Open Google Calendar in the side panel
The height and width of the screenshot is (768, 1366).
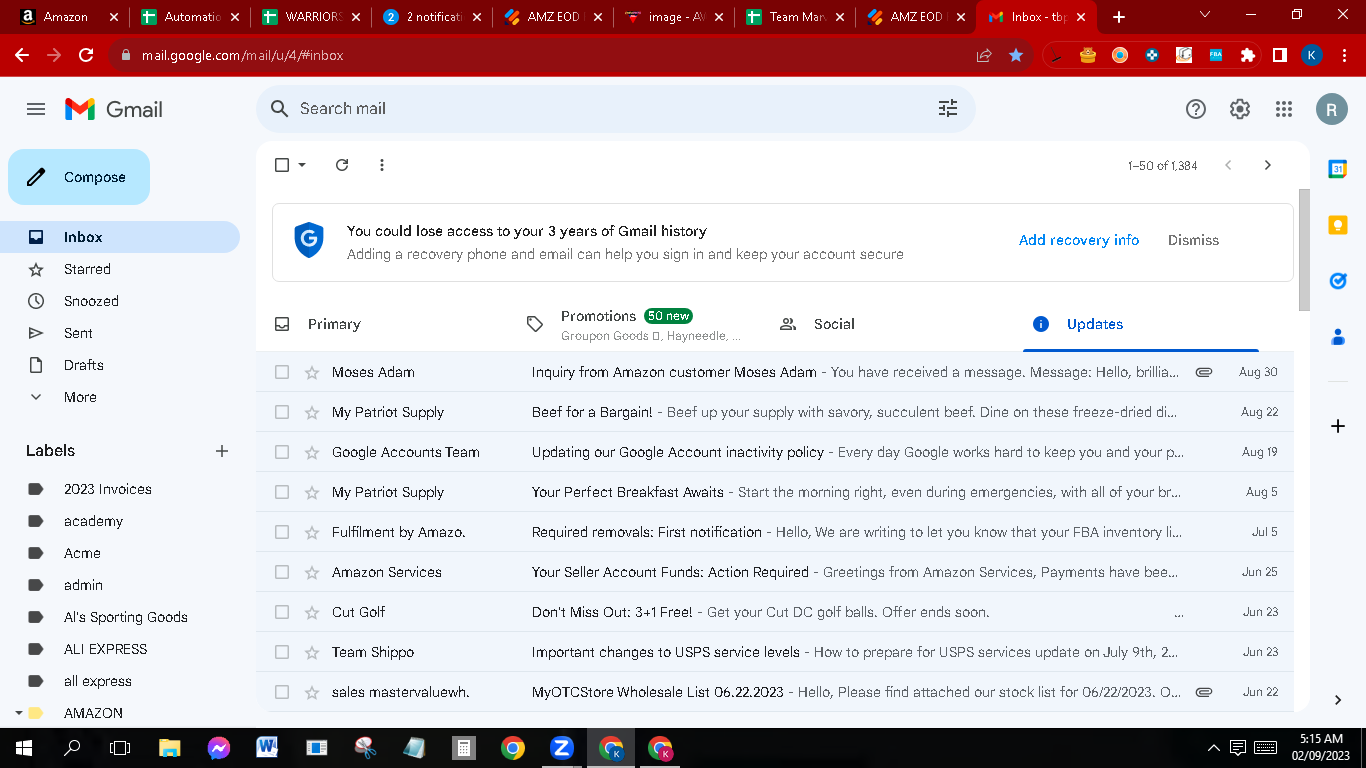1338,169
